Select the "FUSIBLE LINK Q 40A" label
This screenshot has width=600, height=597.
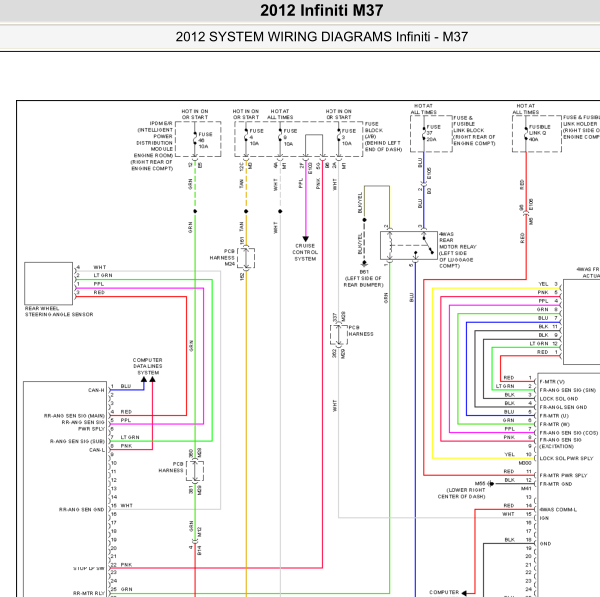click(539, 133)
